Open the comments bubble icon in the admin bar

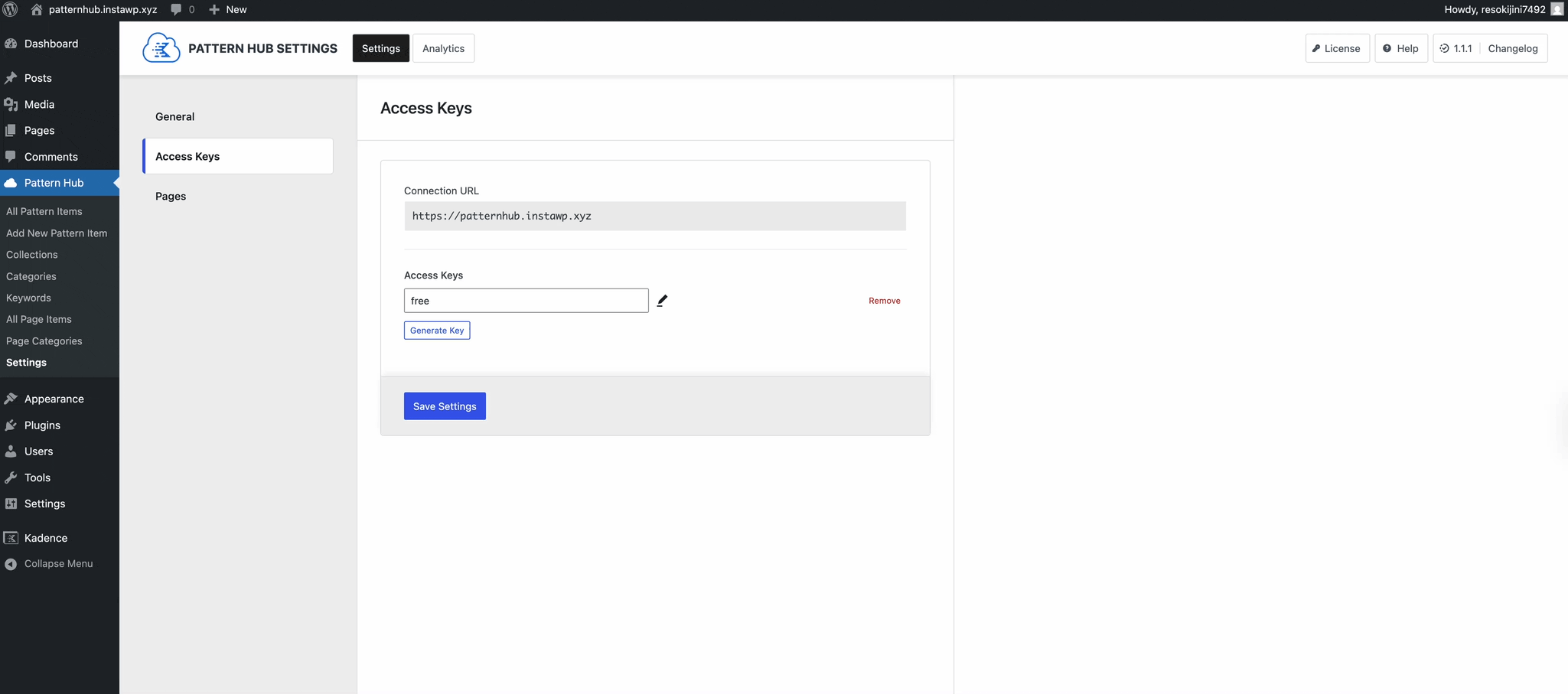pyautogui.click(x=177, y=9)
